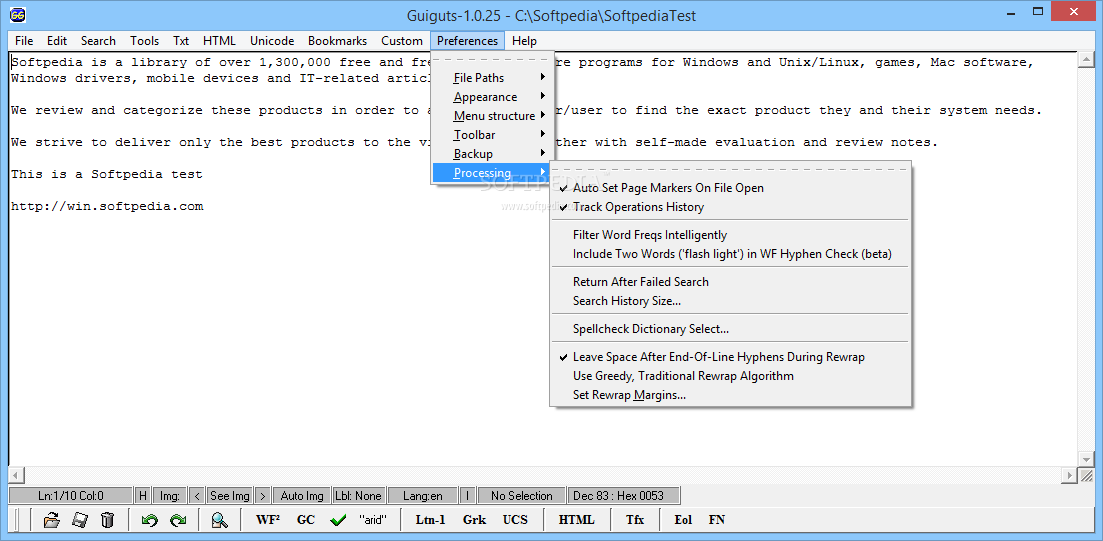
Task: Enable Include Two Words in WF Hyphen Check
Action: click(x=730, y=254)
